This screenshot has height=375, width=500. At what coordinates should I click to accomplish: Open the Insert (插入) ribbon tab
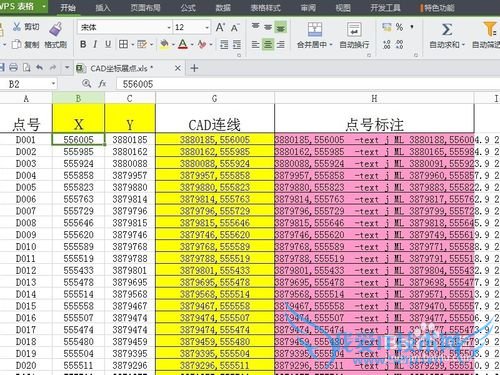coord(103,8)
